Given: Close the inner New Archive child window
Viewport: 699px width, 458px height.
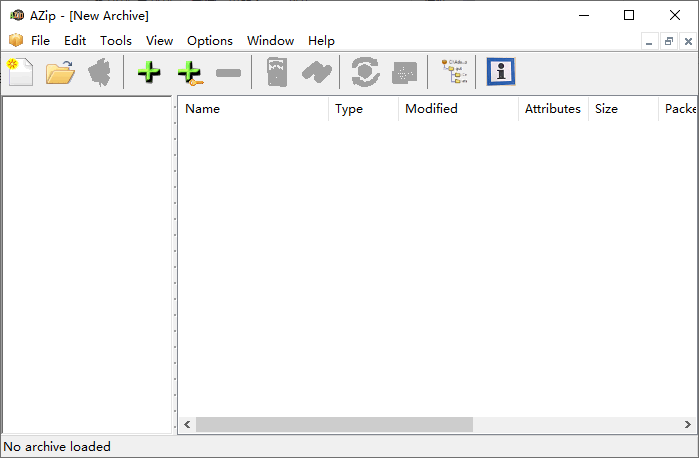Looking at the screenshot, I should (688, 41).
